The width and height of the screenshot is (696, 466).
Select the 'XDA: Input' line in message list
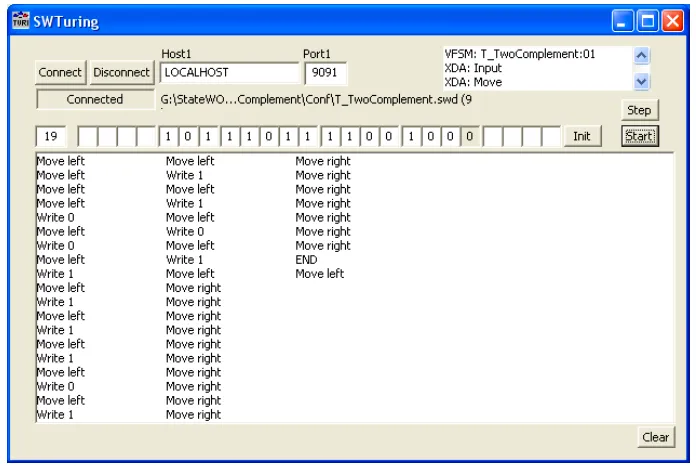click(x=473, y=68)
